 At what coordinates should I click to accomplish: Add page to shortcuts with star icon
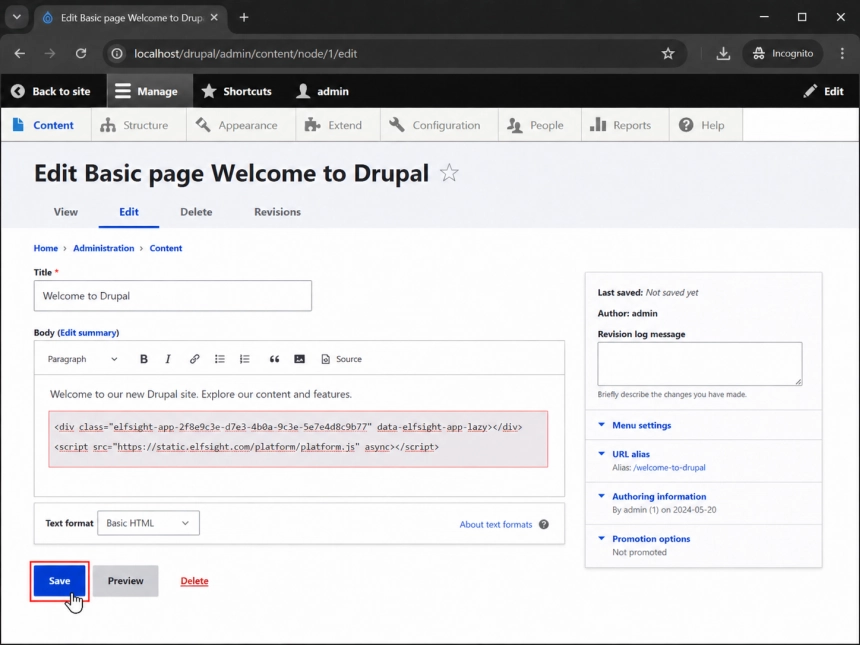[x=449, y=173]
